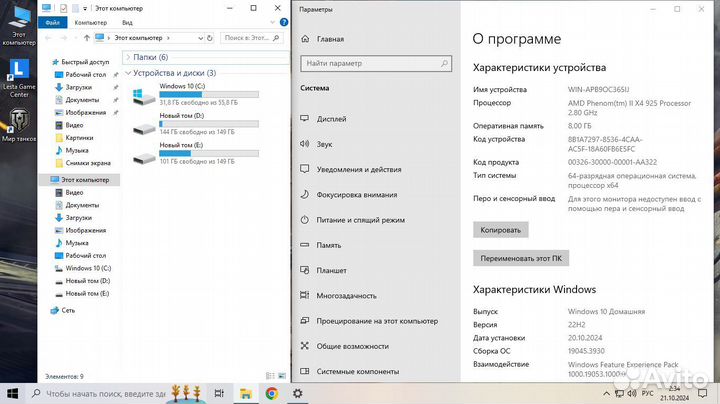This screenshot has width=720, height=404.
Task: Click the Найти параметр search box
Action: click(376, 63)
